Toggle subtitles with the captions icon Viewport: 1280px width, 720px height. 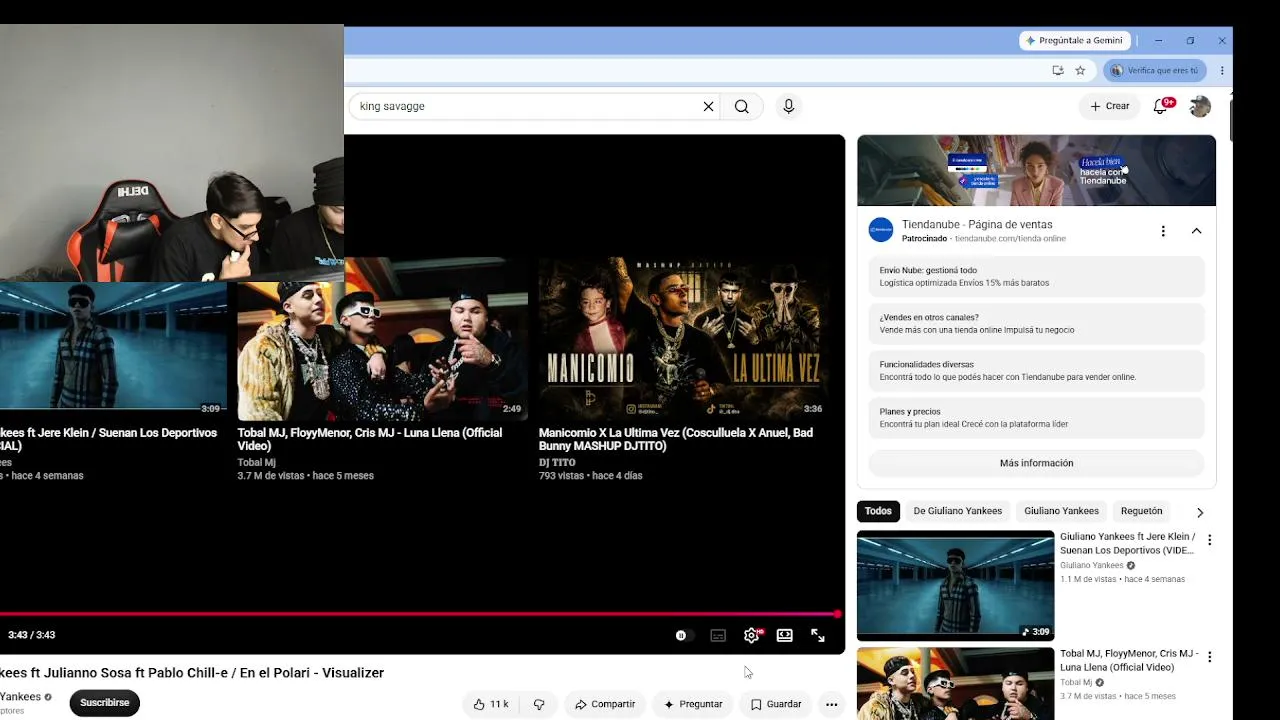tap(718, 635)
